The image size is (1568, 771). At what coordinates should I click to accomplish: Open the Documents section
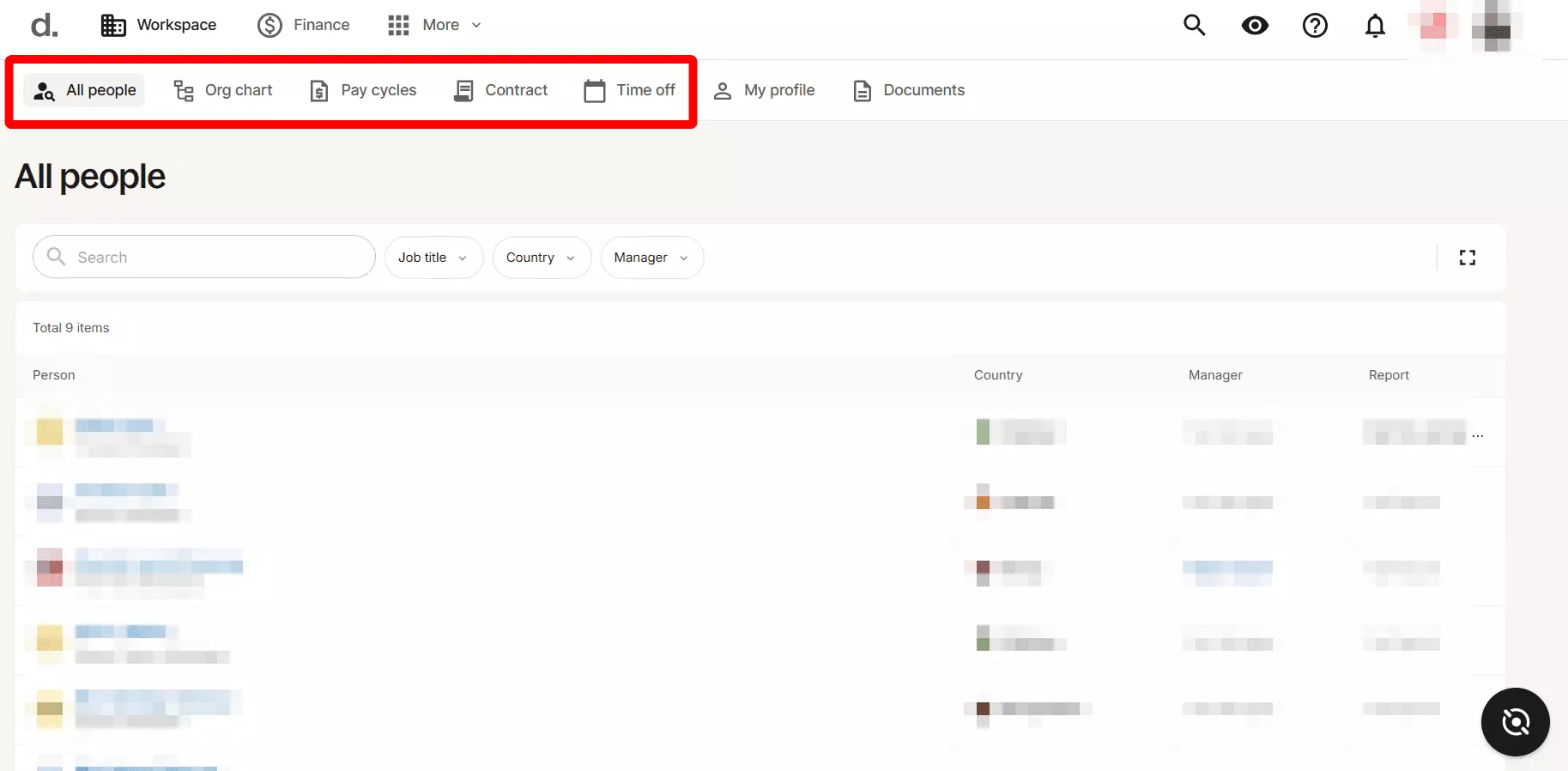click(x=909, y=90)
